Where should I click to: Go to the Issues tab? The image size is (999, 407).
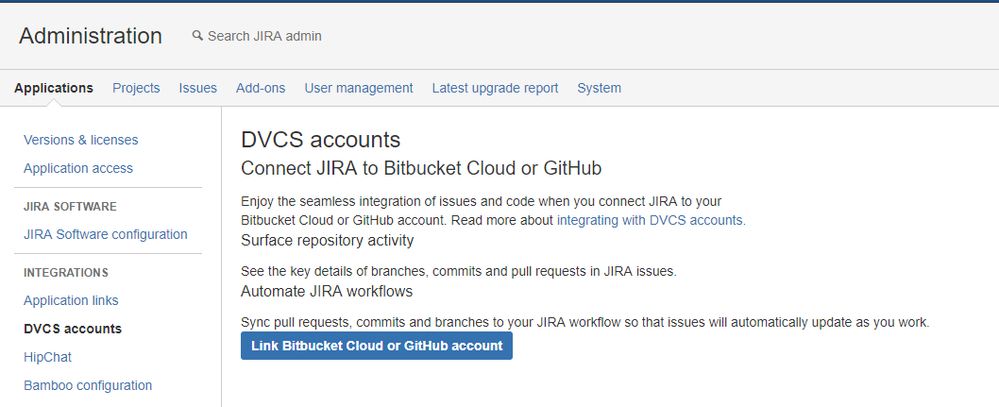coord(198,88)
